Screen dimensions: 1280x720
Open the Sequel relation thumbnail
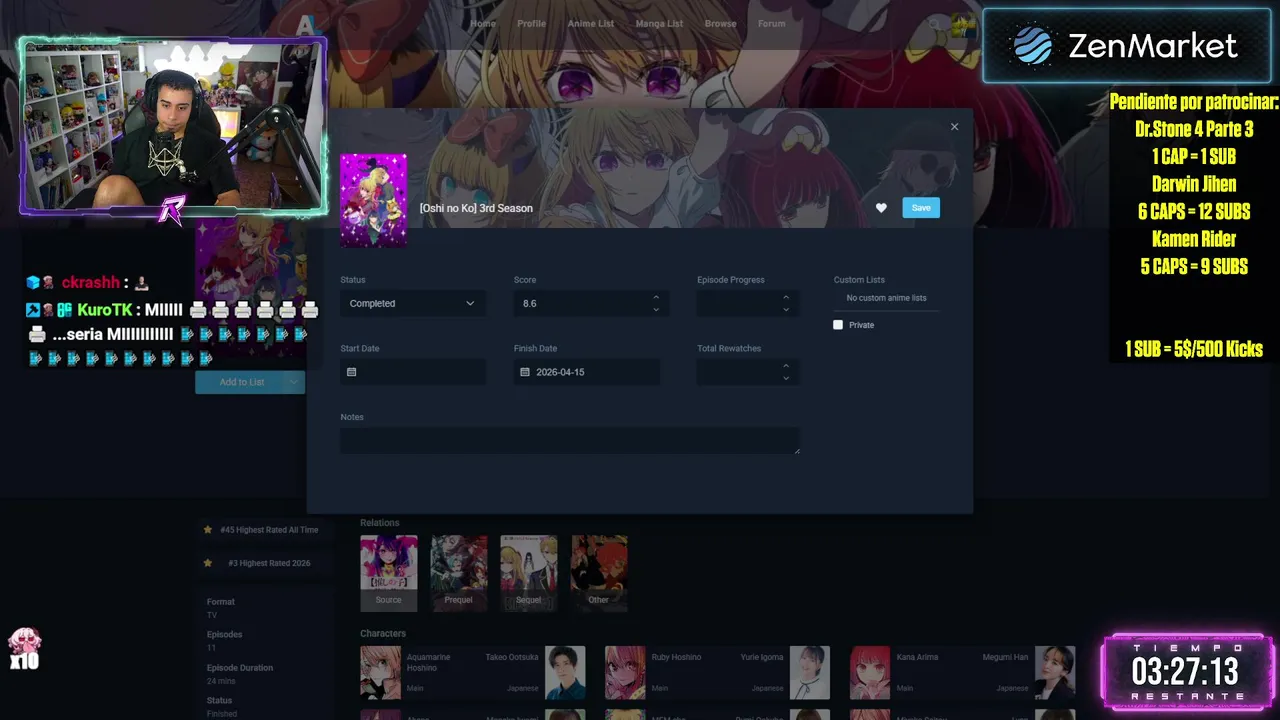529,573
